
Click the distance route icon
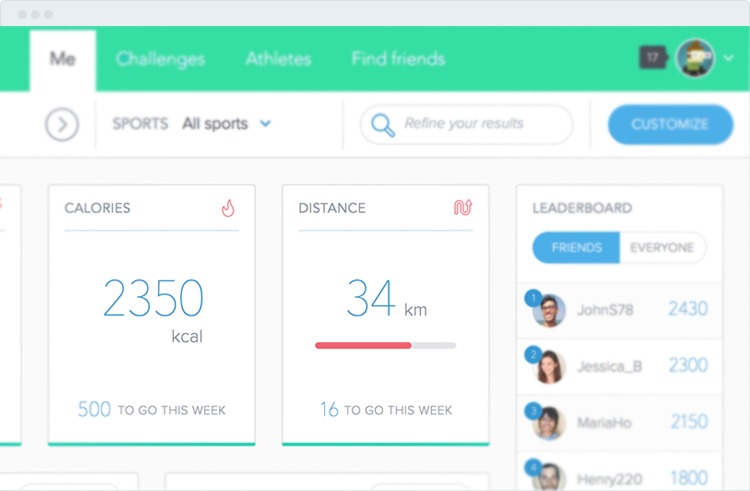pos(462,208)
